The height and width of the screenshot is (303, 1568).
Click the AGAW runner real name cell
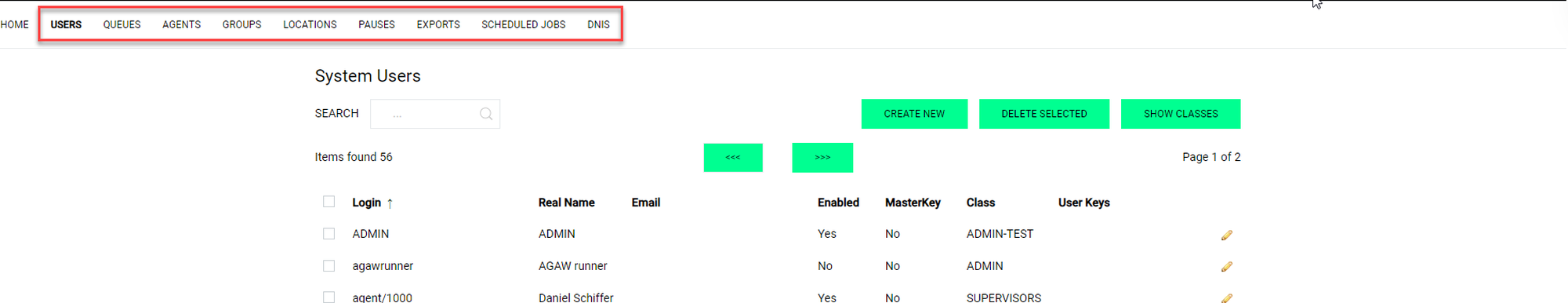[572, 266]
